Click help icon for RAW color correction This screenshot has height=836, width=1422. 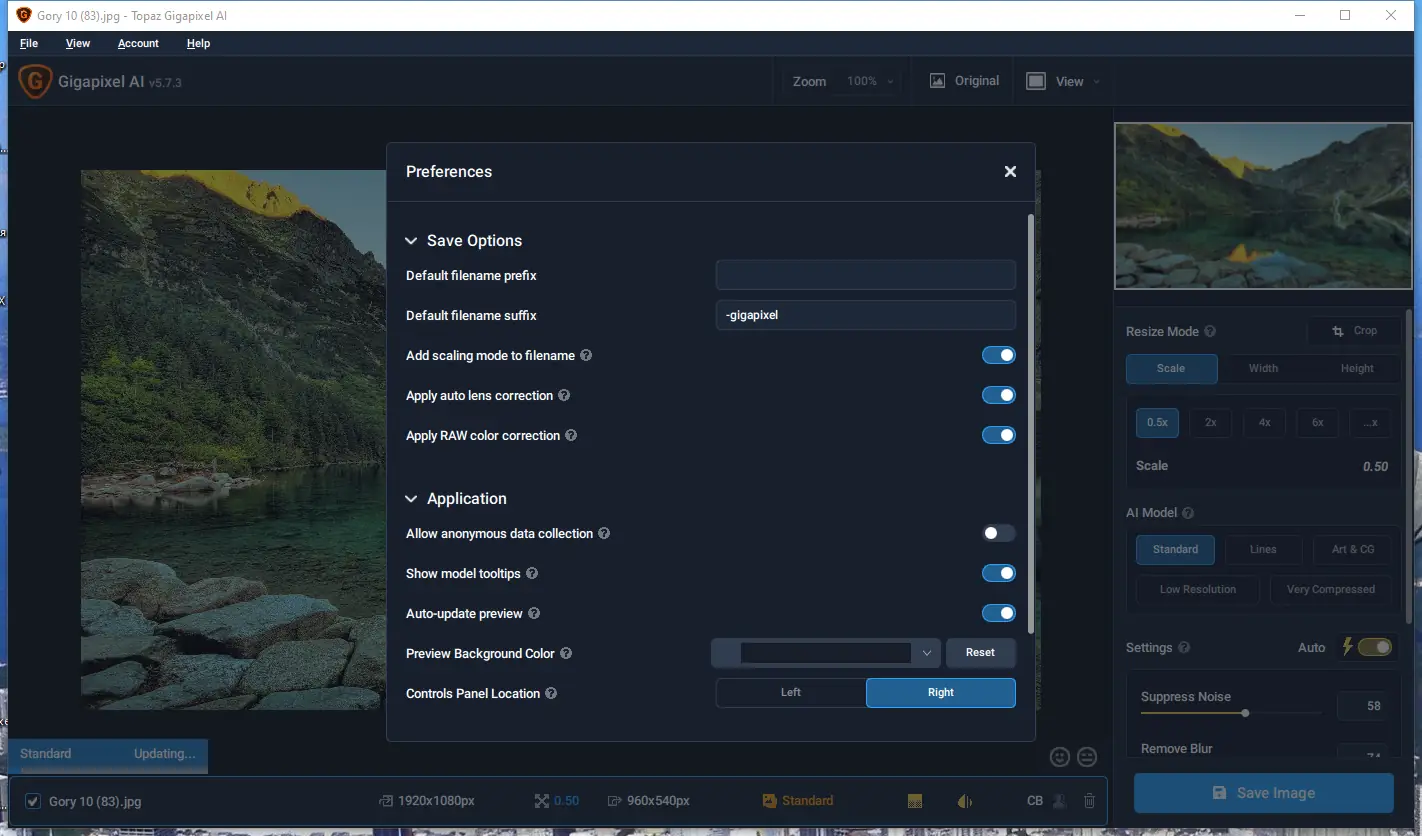coord(571,435)
